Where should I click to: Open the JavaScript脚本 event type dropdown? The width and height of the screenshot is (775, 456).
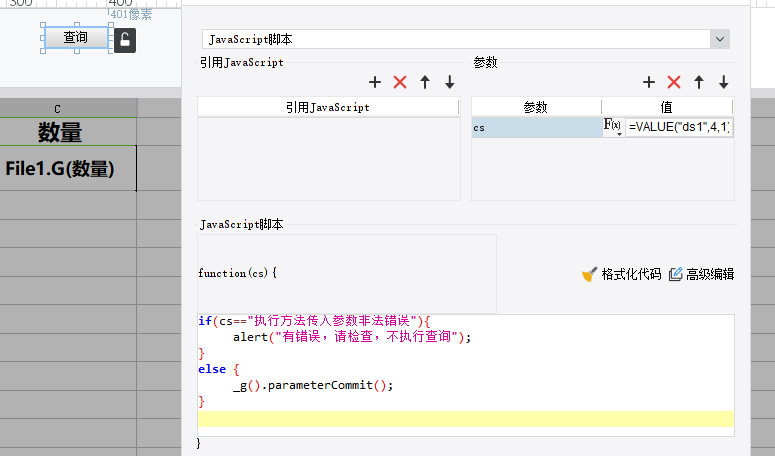point(720,39)
